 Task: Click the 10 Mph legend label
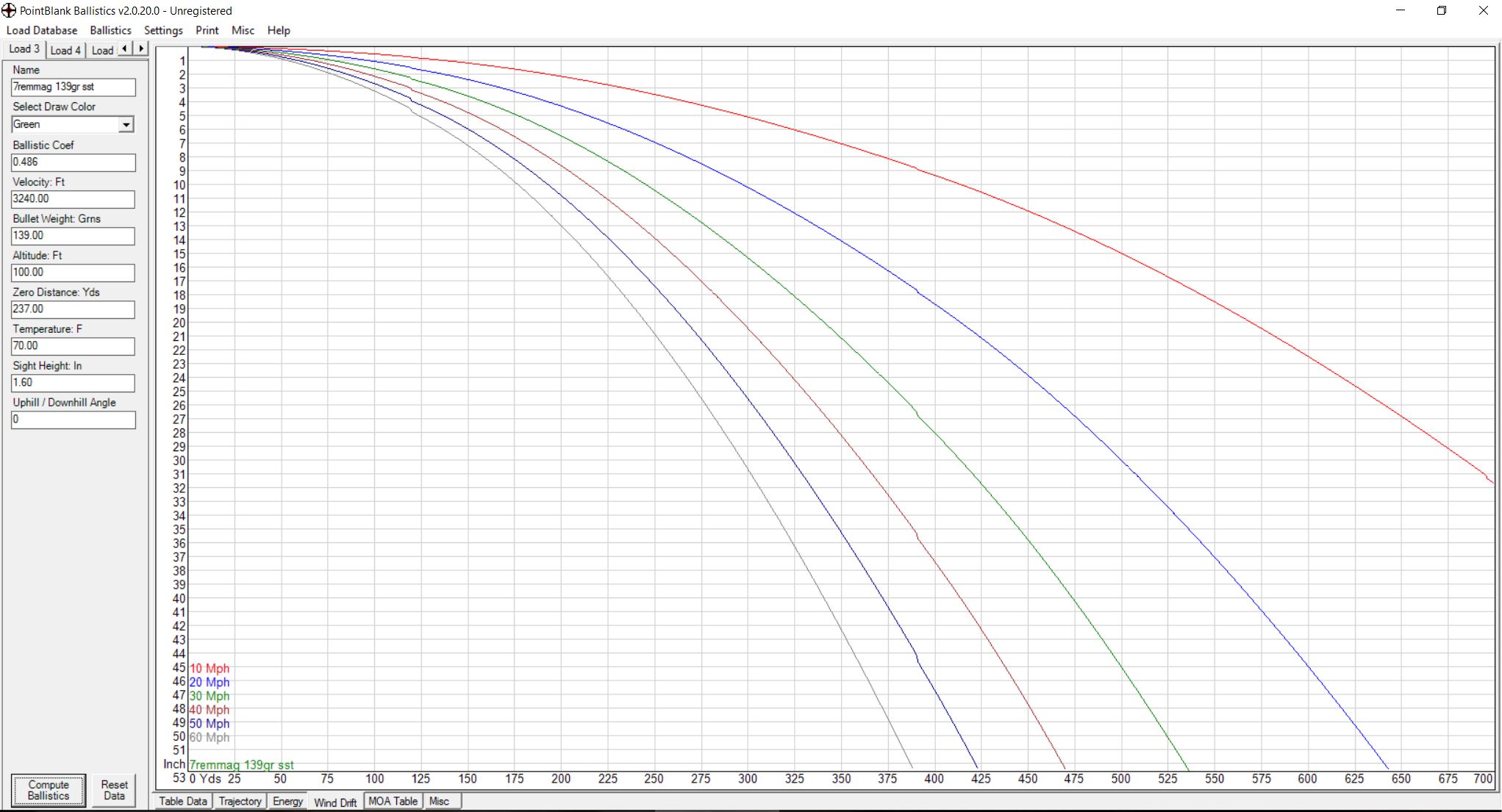pos(210,669)
